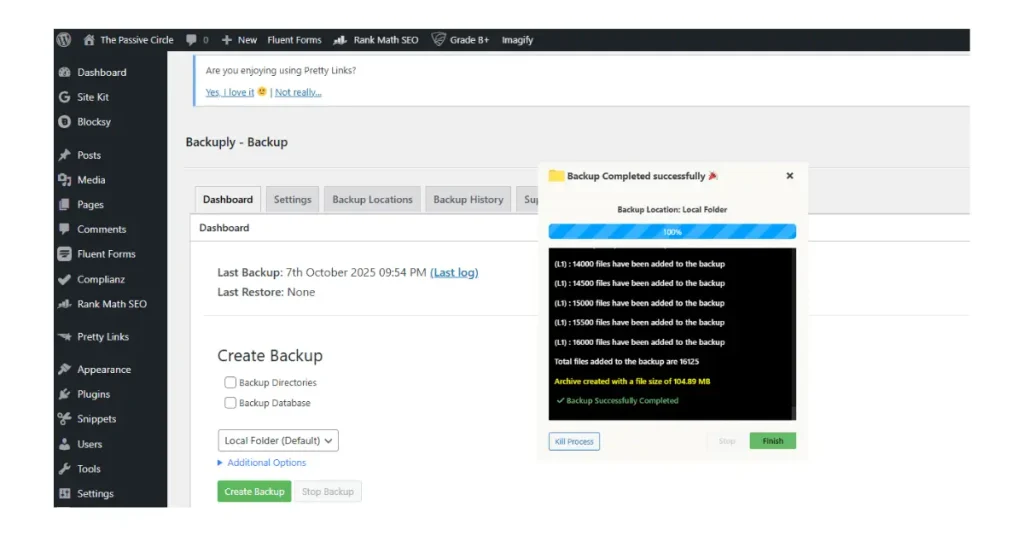Click the Rank Math SEO icon in admin bar
This screenshot has height=536, width=1024.
[x=341, y=40]
